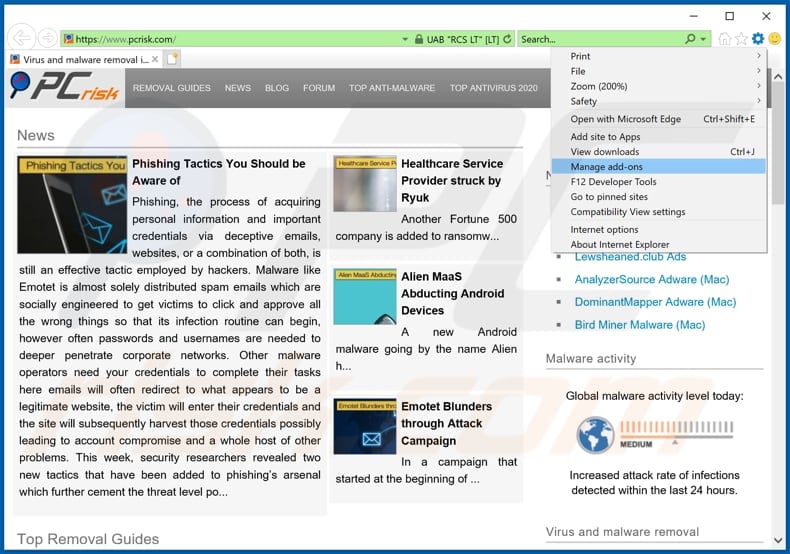Click the Phishing Tactics article thumbnail
Viewport: 790px width, 554px height.
pyautogui.click(x=72, y=205)
